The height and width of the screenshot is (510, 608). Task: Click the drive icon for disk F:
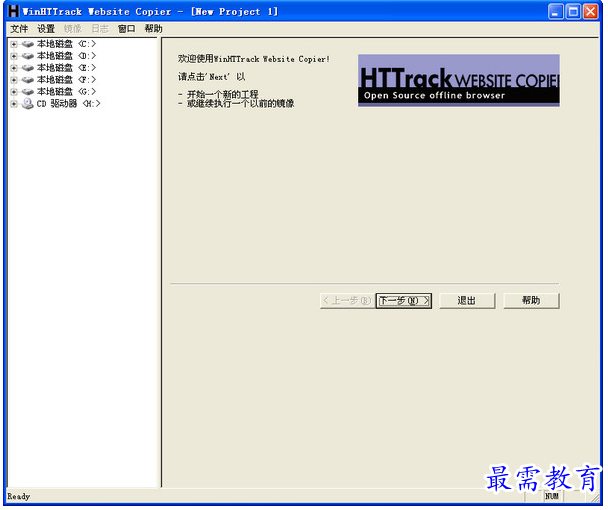[28, 80]
